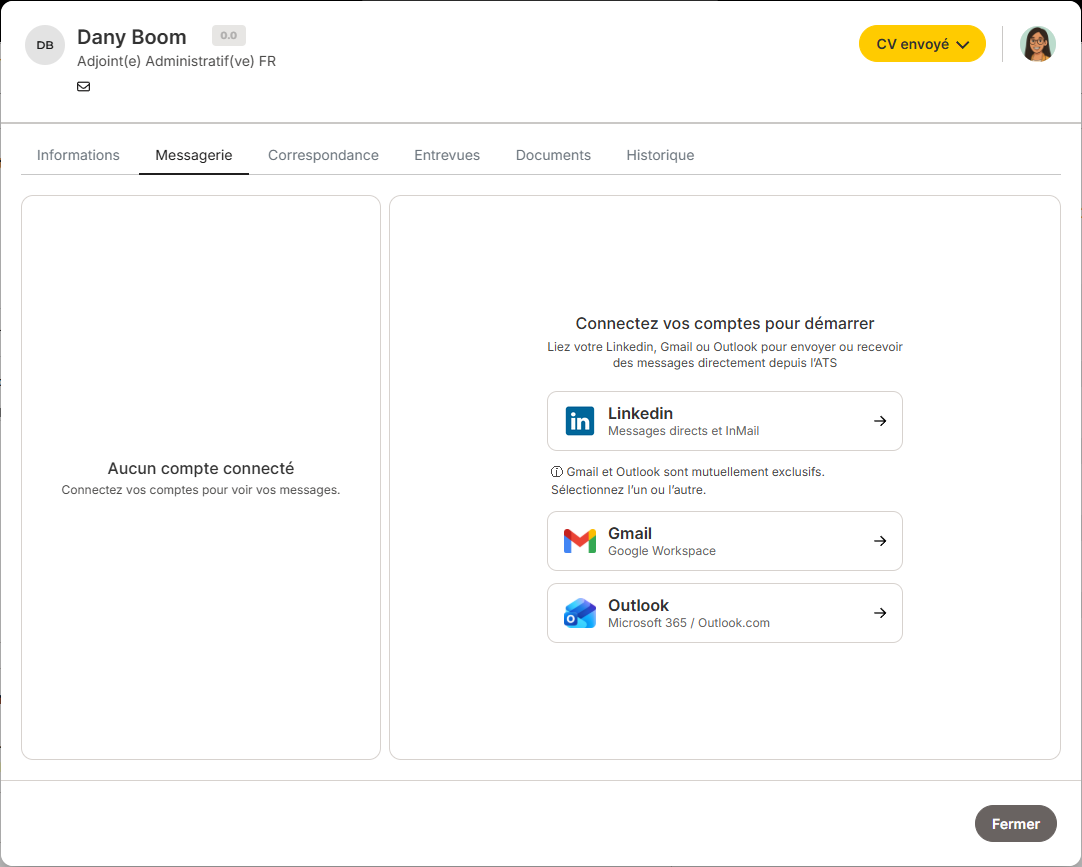Click the candidate name Dany Boom
The image size is (1082, 867).
132,37
